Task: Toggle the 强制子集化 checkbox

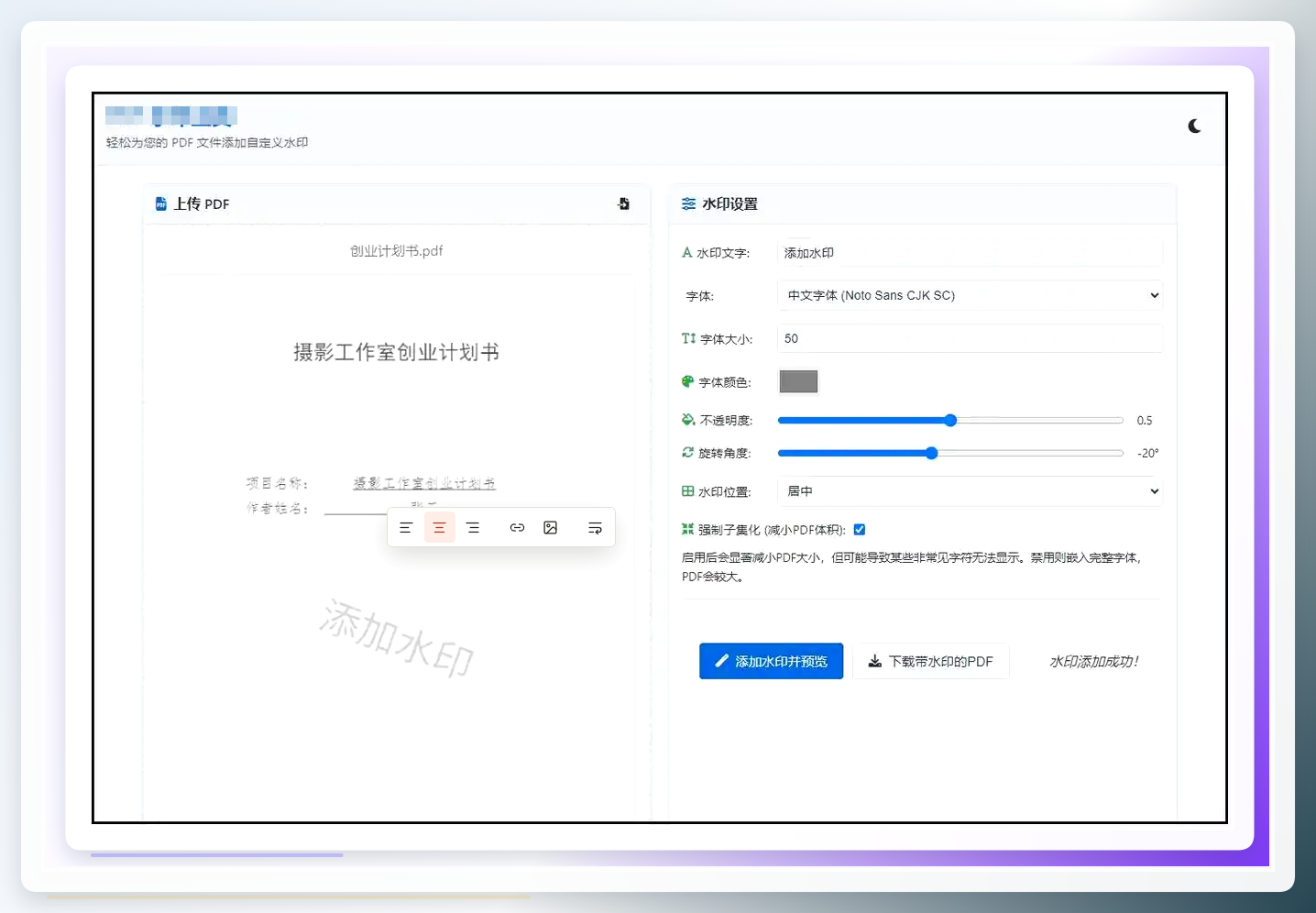Action: (x=860, y=530)
